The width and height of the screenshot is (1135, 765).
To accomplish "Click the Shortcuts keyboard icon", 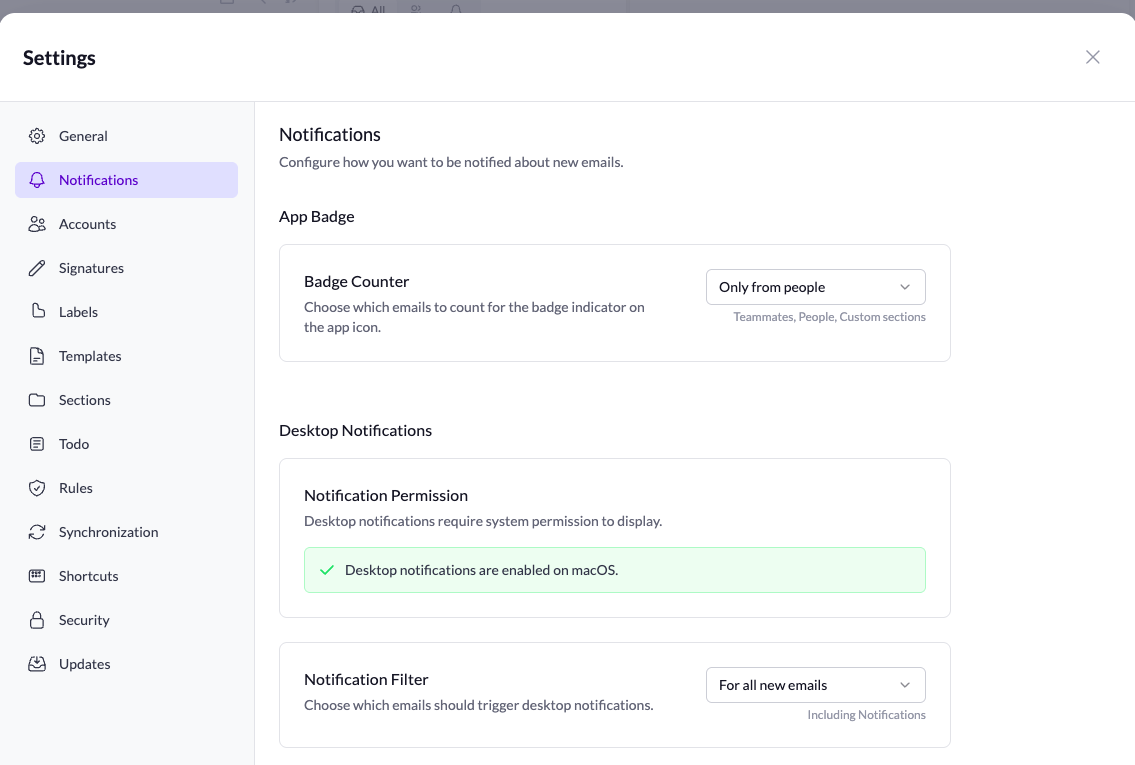I will (x=37, y=576).
